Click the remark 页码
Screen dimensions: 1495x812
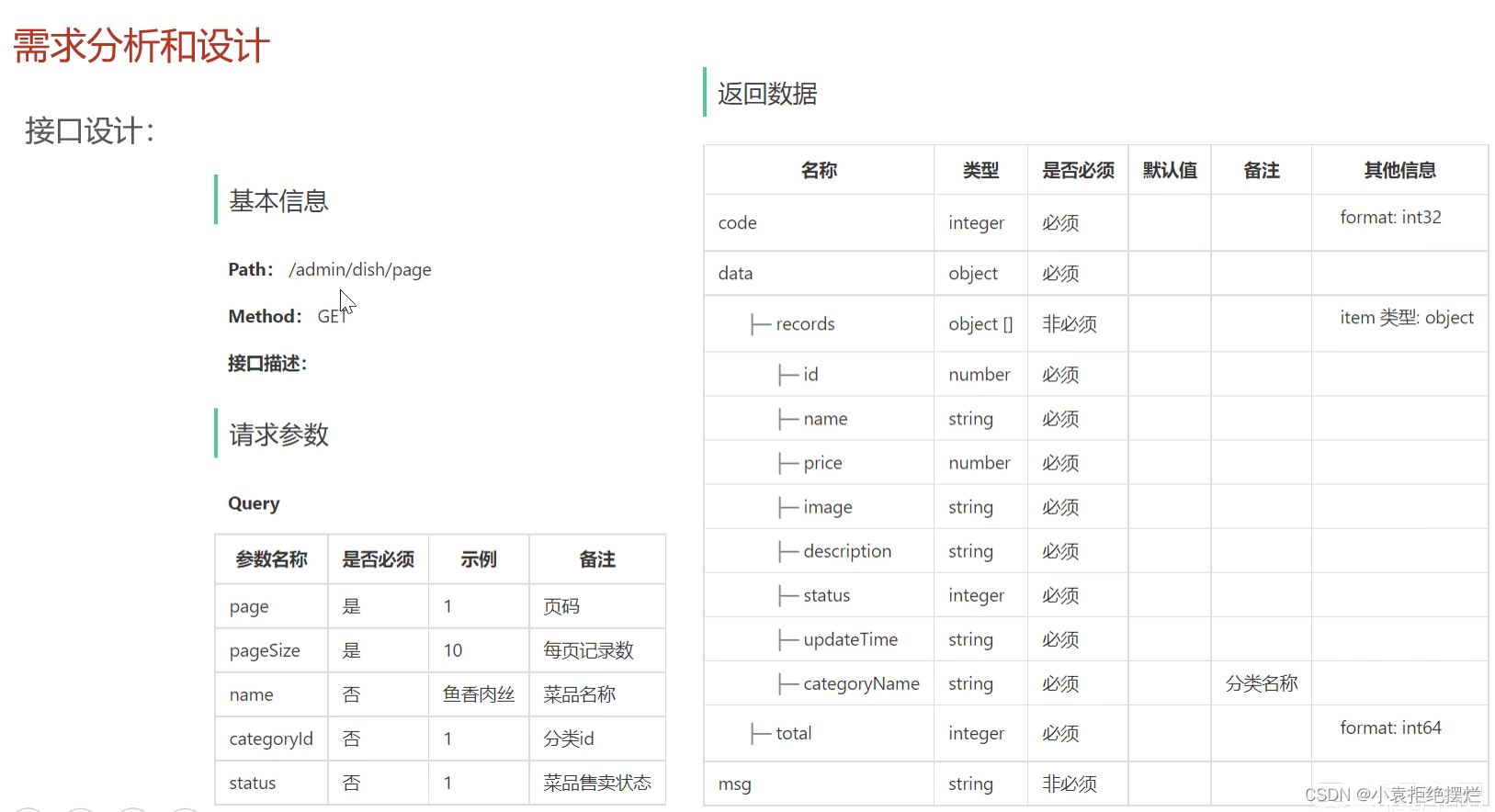561,606
